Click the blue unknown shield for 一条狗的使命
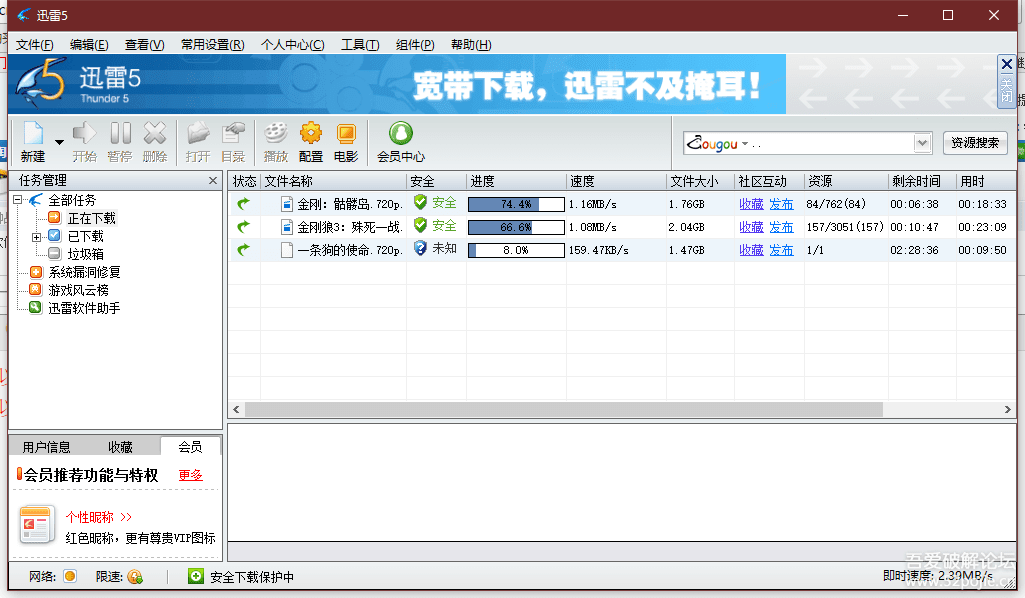This screenshot has width=1025, height=598. coord(420,248)
